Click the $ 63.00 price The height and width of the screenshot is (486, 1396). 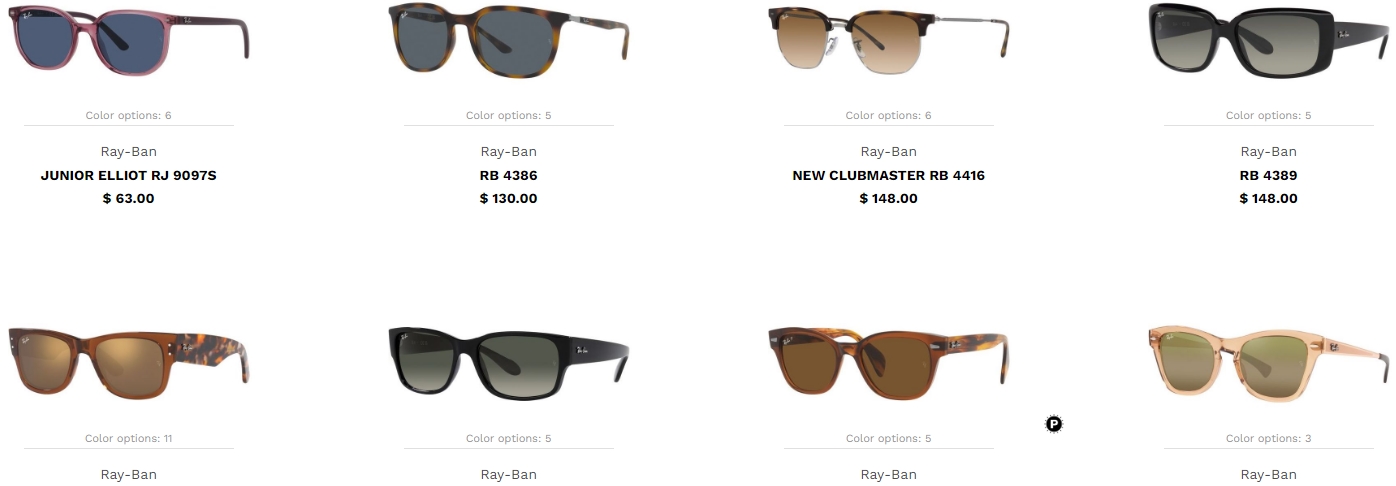(x=129, y=199)
